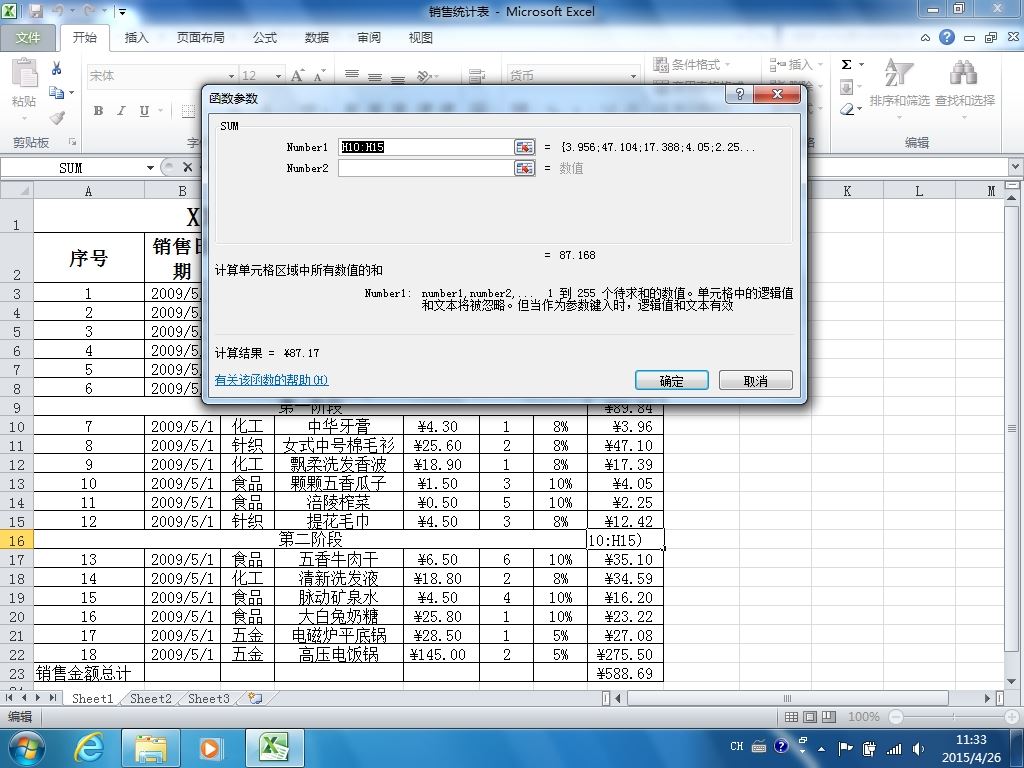
Task: Minimize the ribbon with the caret arrow
Action: click(925, 38)
